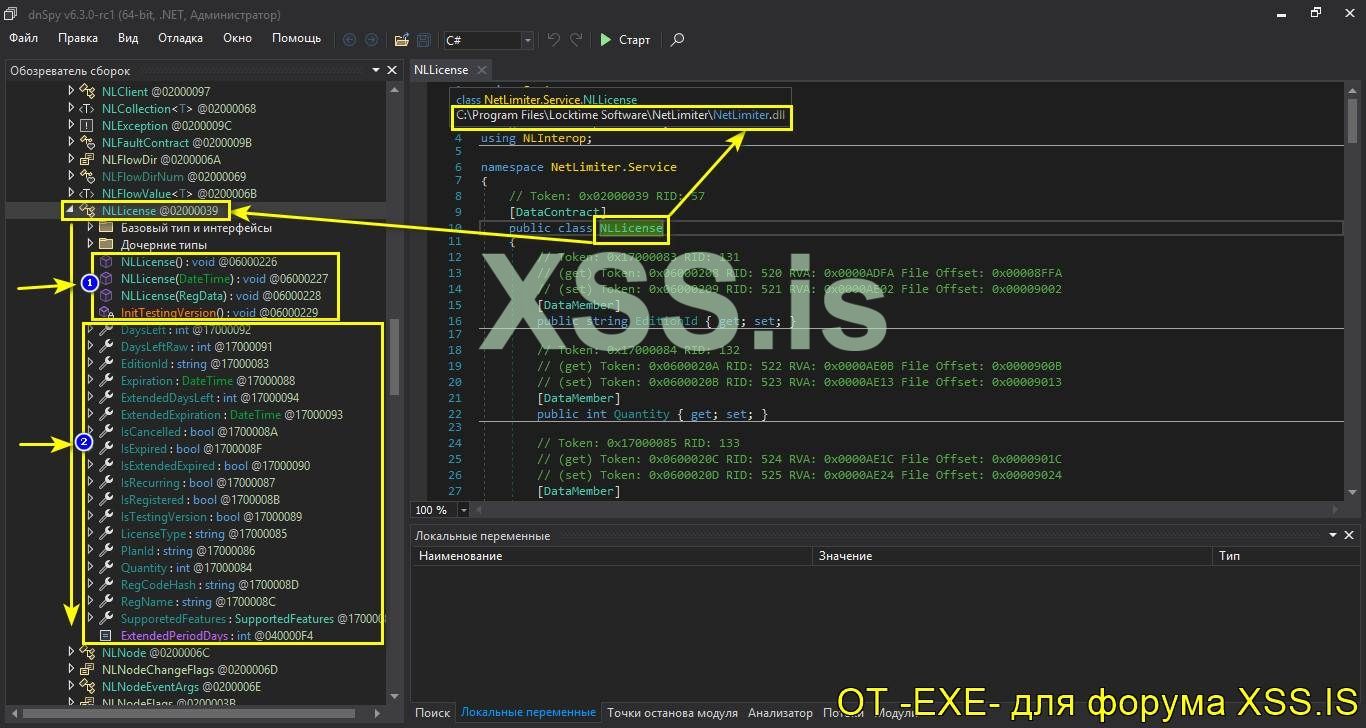Collapse the NLLicense class tree node
The image size is (1366, 728).
click(x=71, y=211)
